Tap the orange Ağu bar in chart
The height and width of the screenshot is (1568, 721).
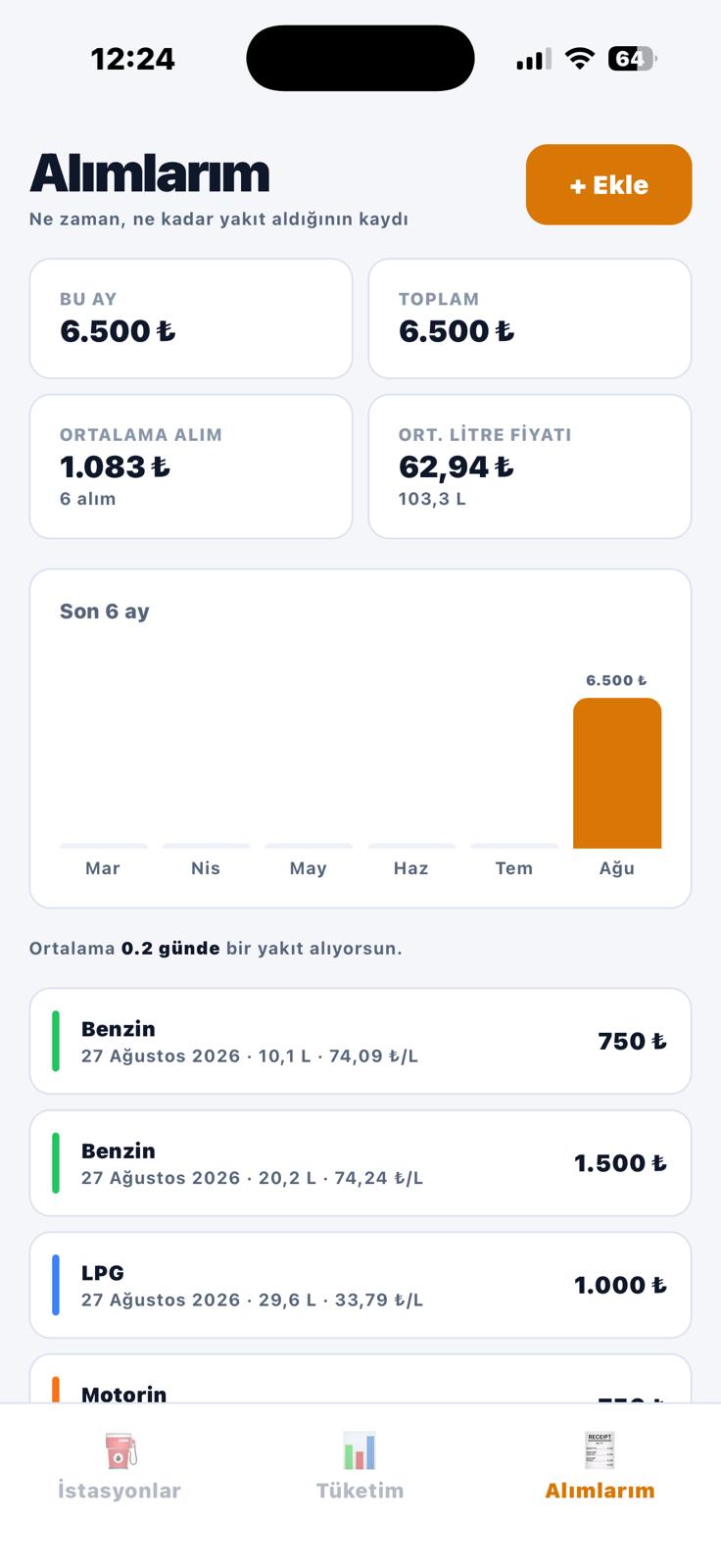(x=617, y=773)
